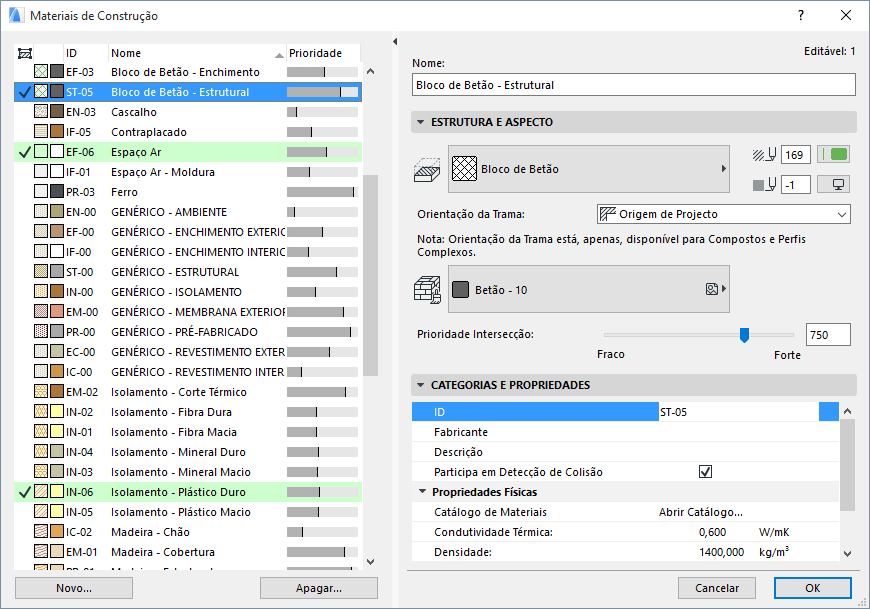Image resolution: width=870 pixels, height=609 pixels.
Task: Click the used-materials filter icon in list header
Action: tap(24, 53)
